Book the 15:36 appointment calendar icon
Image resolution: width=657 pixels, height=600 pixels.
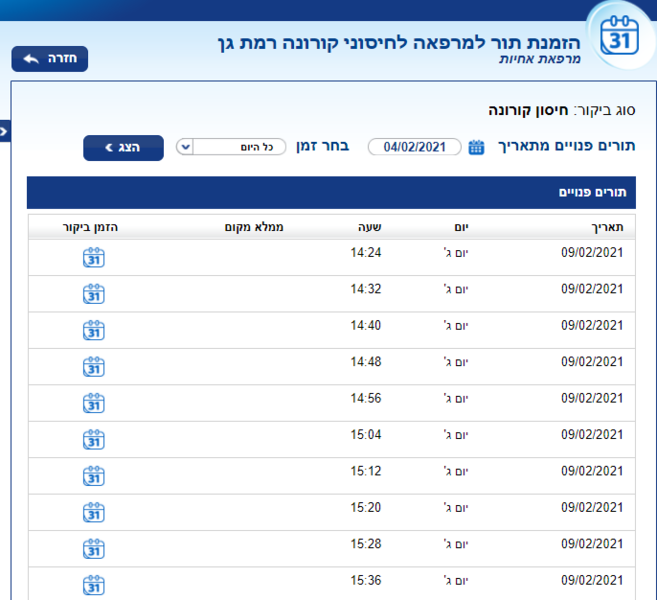pos(93,585)
